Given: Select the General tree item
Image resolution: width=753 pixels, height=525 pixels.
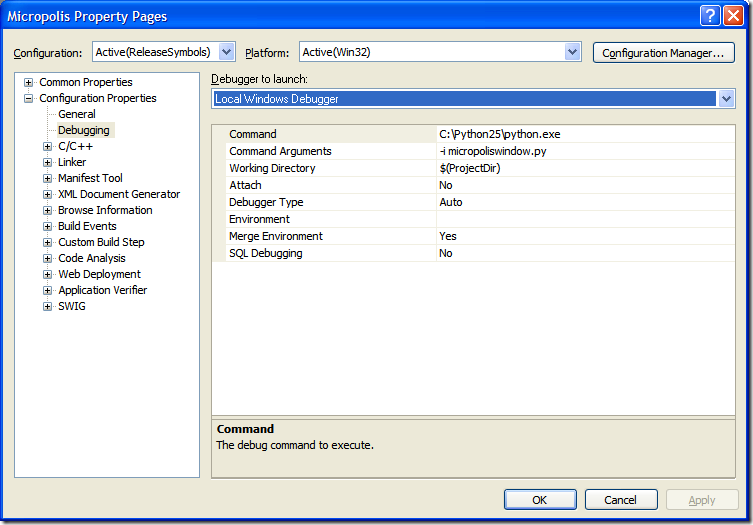Looking at the screenshot, I should pyautogui.click(x=77, y=114).
